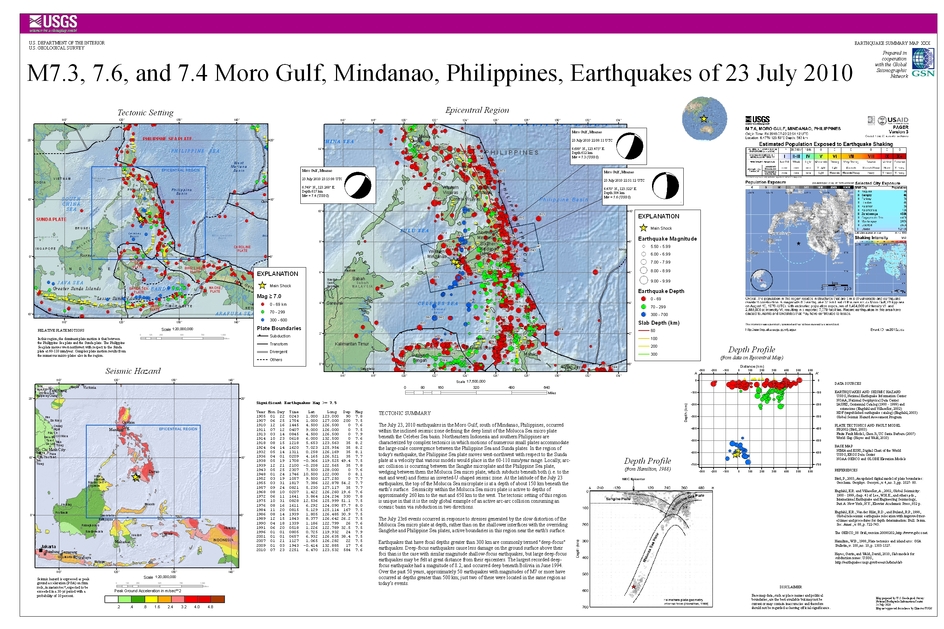Click the Main Shock star in Epicentral legend
This screenshot has height=629, width=944.
642,230
